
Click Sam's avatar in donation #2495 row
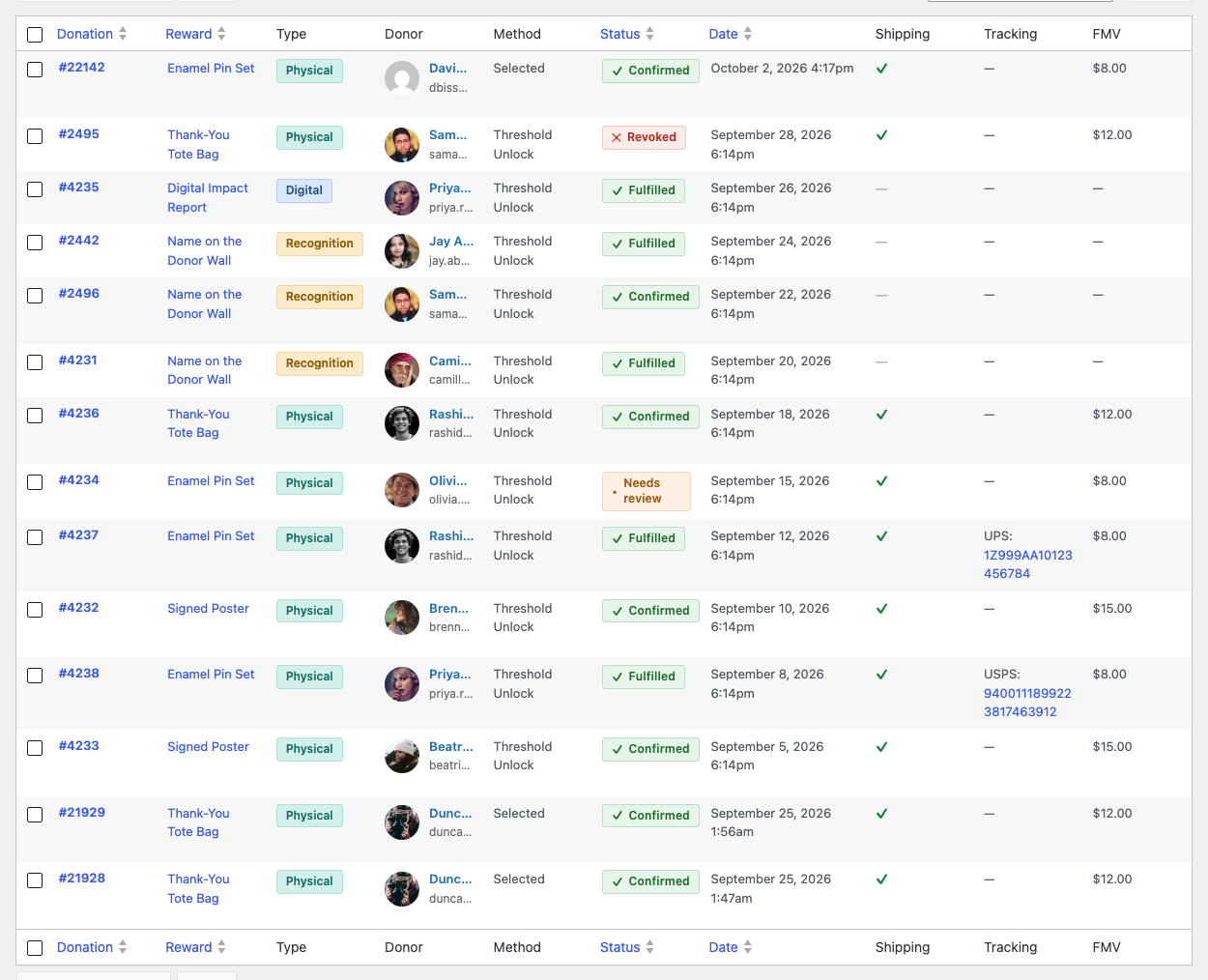[x=402, y=145]
